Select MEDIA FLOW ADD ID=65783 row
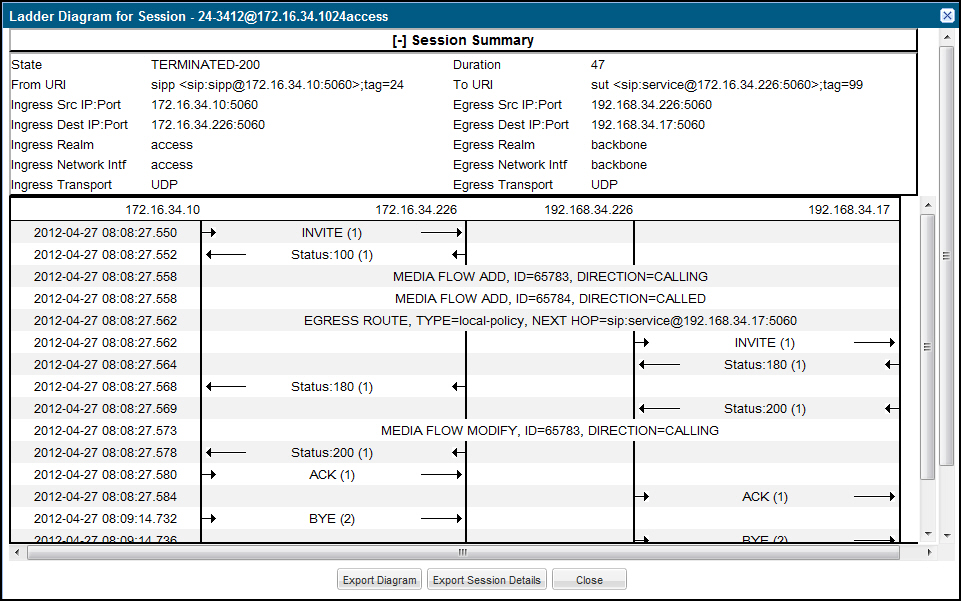Screen dimensions: 961x601 (550, 277)
